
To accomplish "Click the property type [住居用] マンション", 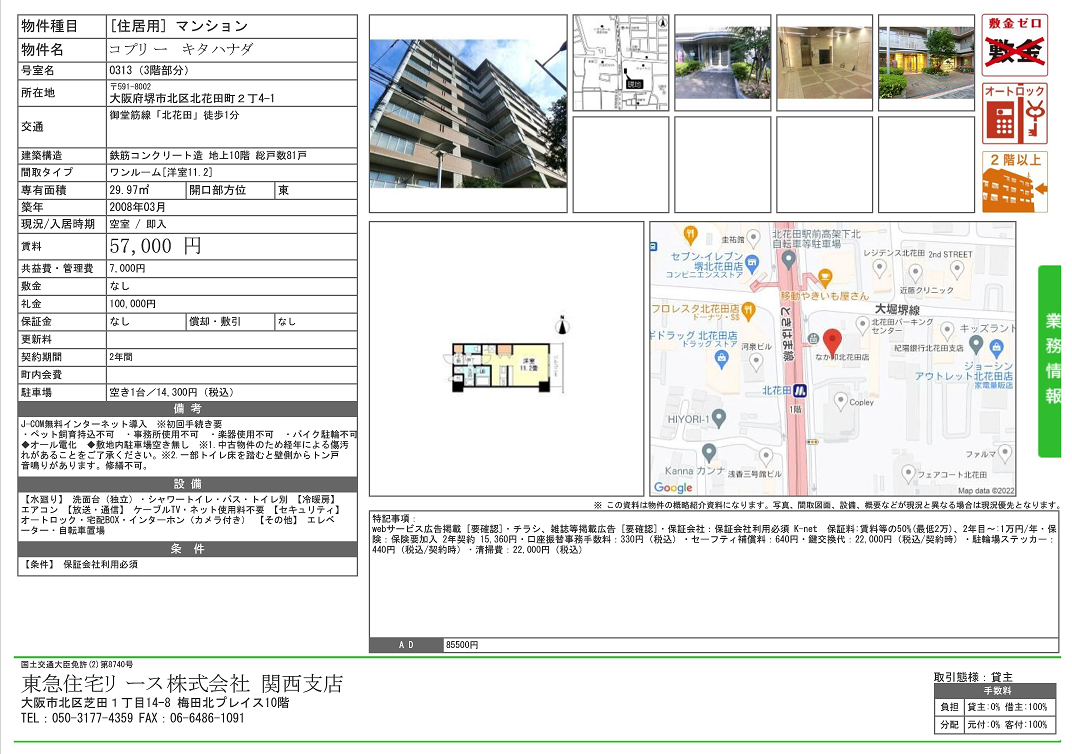I will [178, 26].
